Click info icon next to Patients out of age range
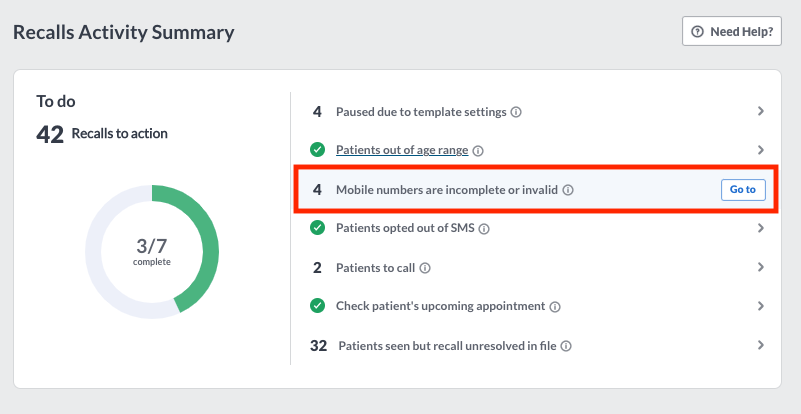Viewport: 801px width, 414px height. tap(478, 151)
